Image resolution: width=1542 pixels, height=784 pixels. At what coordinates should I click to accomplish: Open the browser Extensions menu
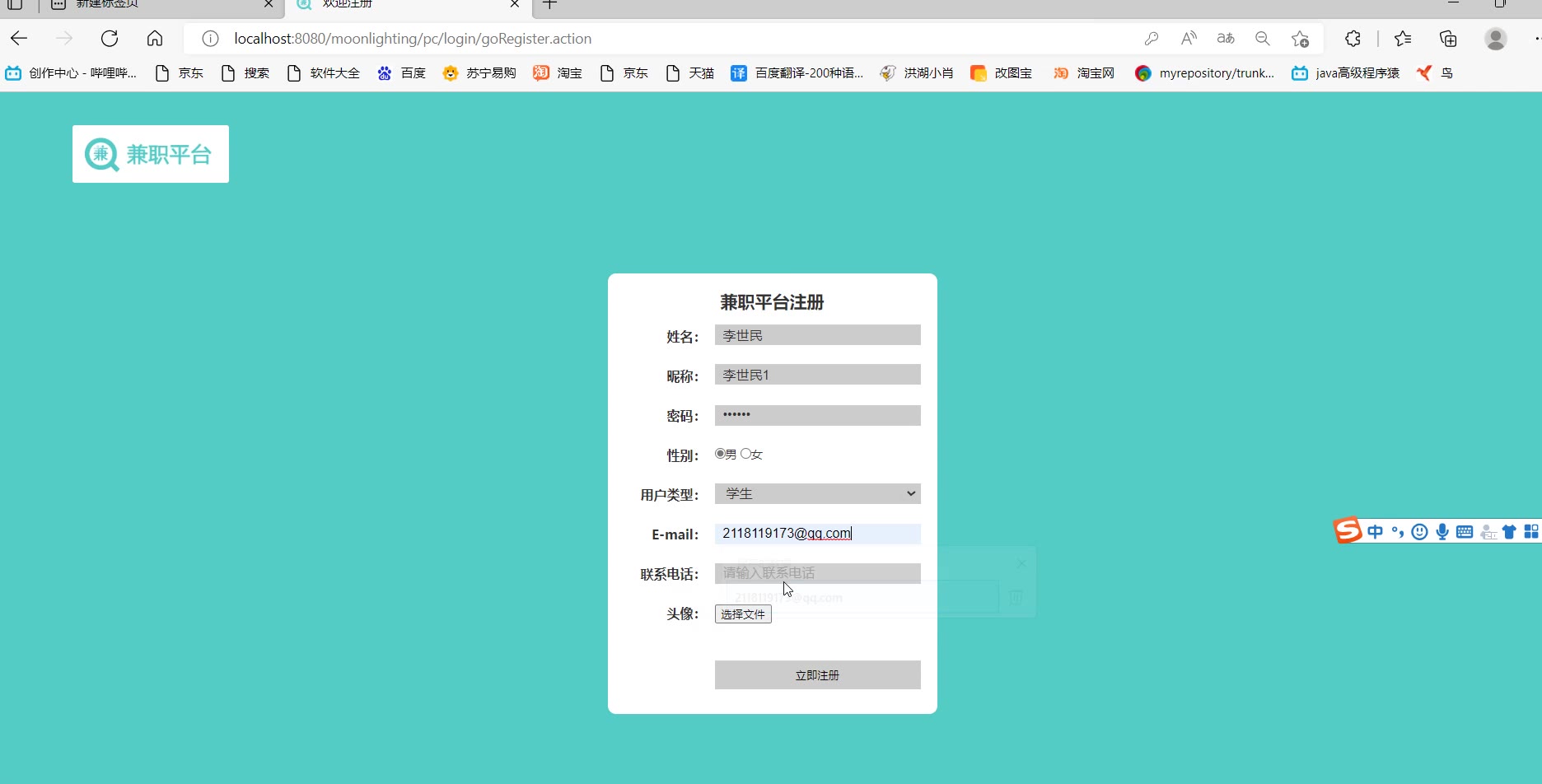[x=1353, y=39]
